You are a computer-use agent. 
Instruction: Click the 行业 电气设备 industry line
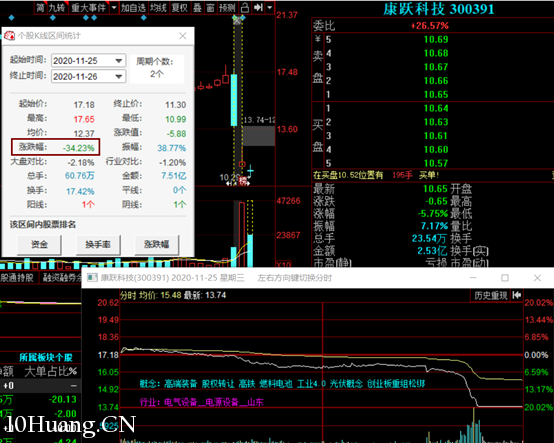(x=201, y=402)
